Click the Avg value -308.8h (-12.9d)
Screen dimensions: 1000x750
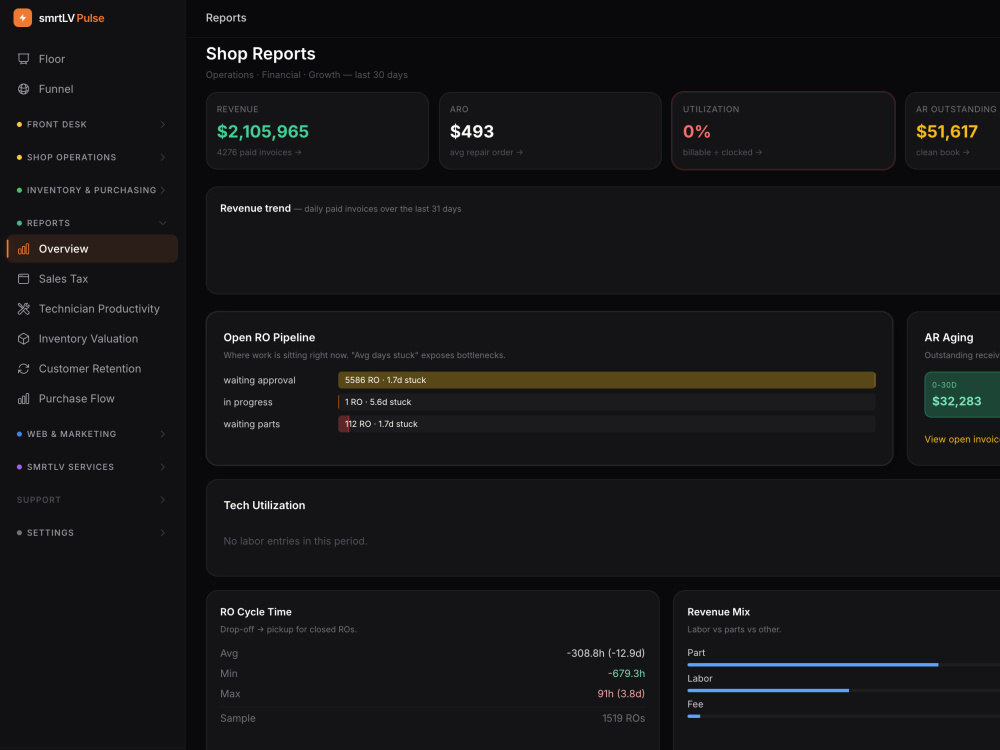tap(605, 653)
